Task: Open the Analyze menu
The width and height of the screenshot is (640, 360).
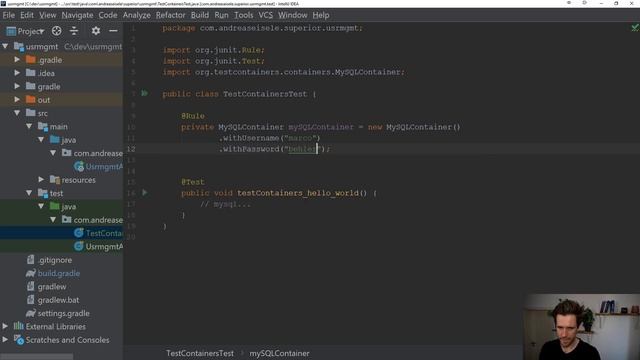Action: [x=137, y=15]
